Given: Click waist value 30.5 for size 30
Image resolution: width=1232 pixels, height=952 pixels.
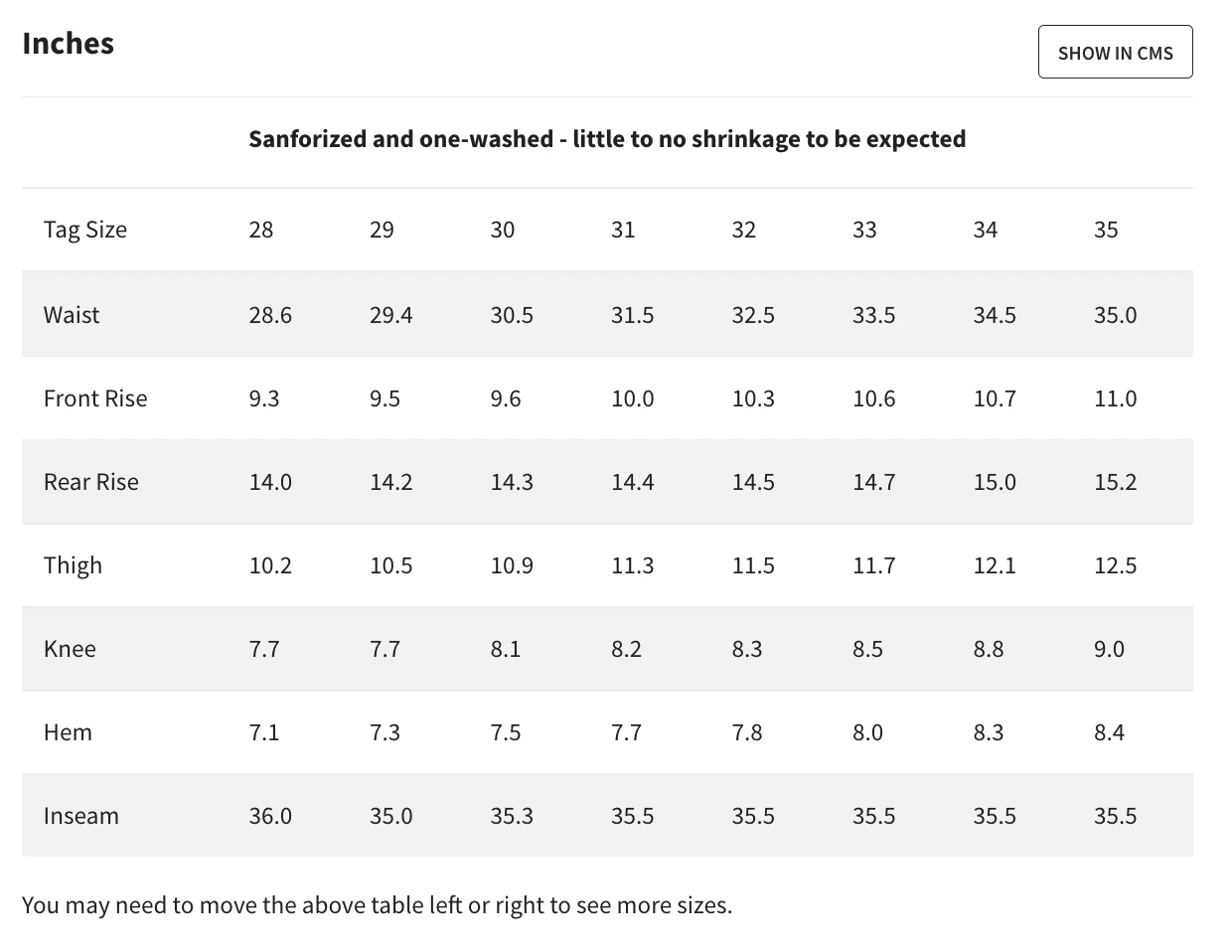Looking at the screenshot, I should point(512,315).
